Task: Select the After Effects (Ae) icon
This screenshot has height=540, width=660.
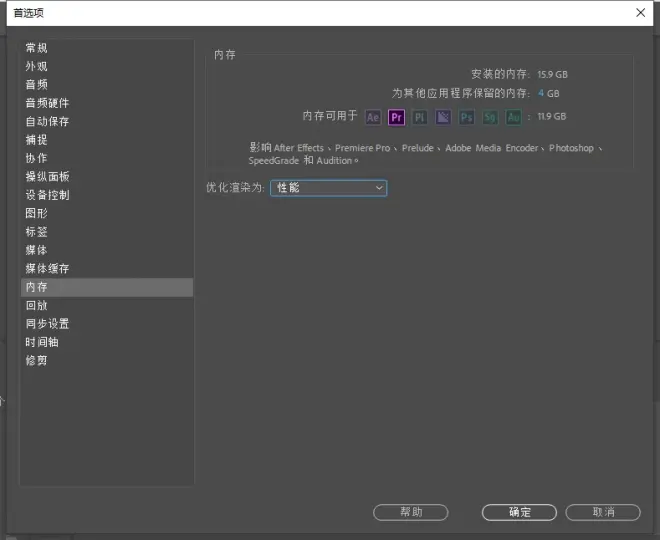Action: point(373,117)
